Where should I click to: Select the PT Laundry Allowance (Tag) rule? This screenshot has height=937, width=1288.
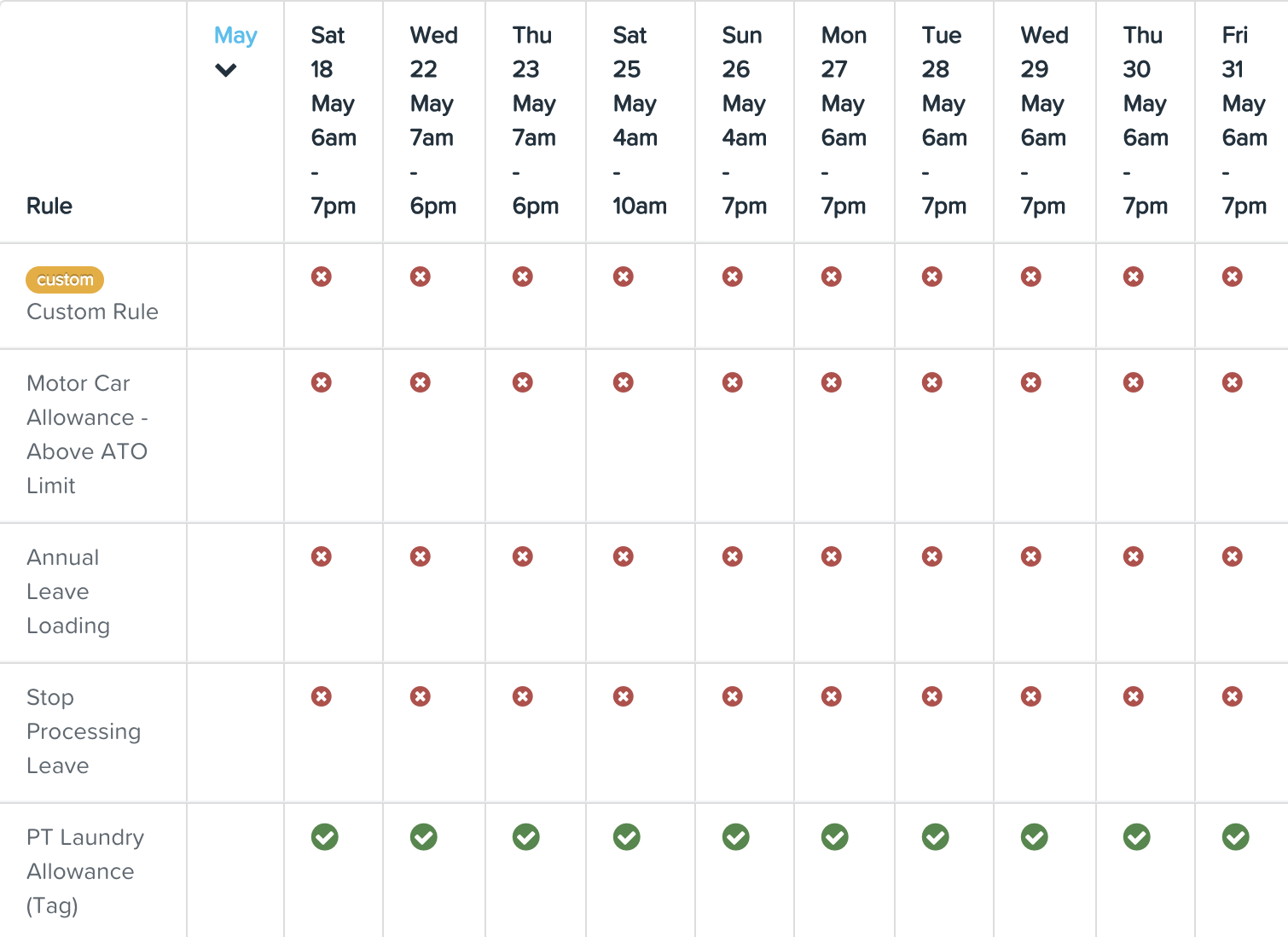[x=85, y=871]
